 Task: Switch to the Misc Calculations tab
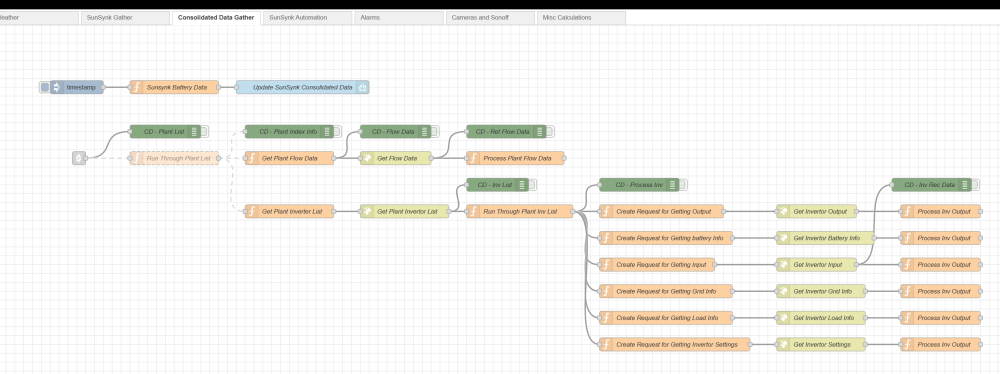581,18
